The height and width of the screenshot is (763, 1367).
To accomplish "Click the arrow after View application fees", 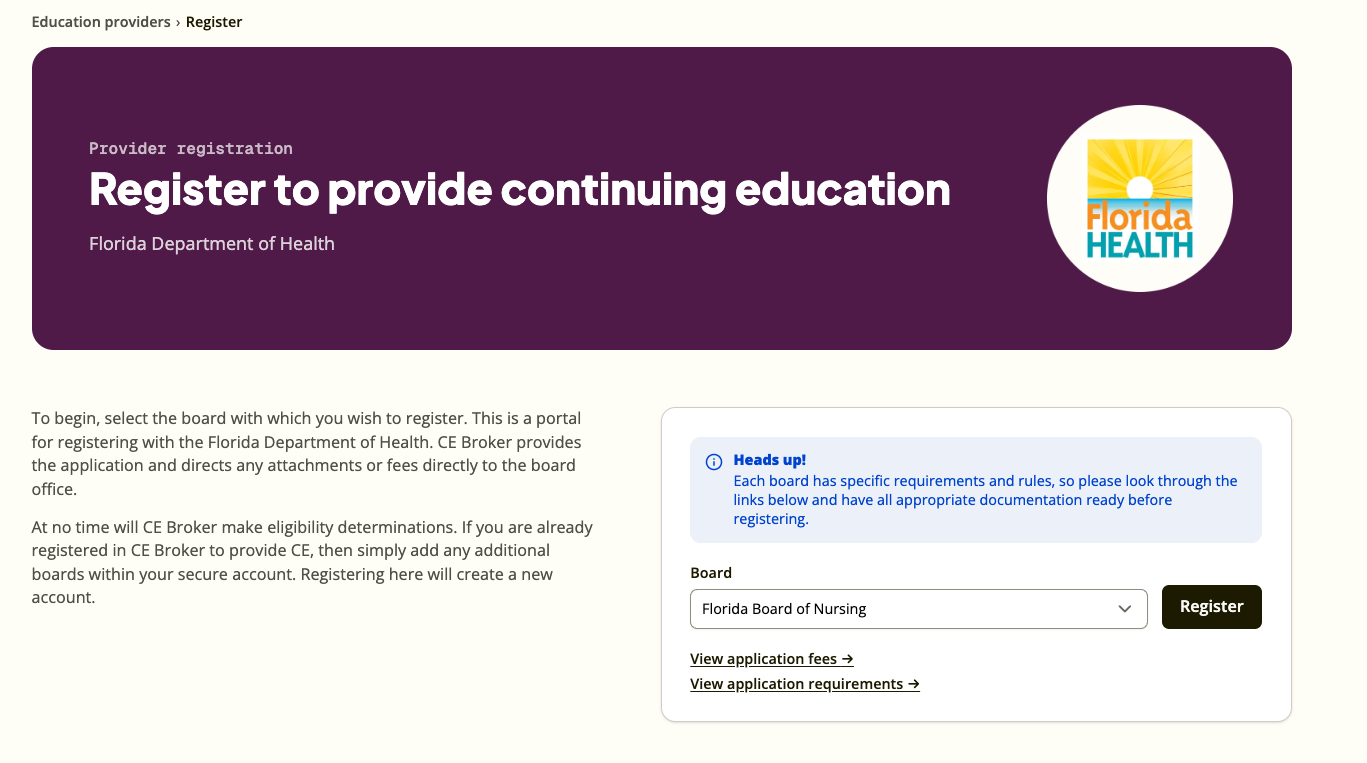I will tap(847, 659).
